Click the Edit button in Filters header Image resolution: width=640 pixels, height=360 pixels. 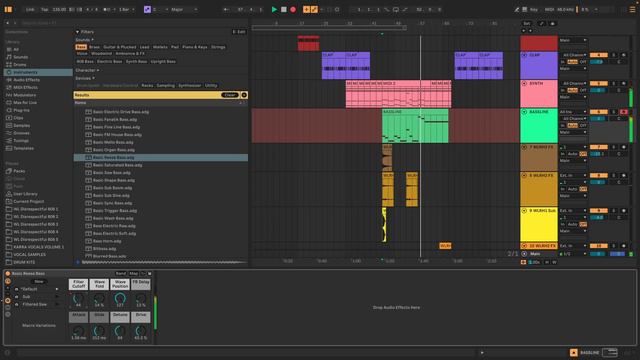tap(239, 32)
